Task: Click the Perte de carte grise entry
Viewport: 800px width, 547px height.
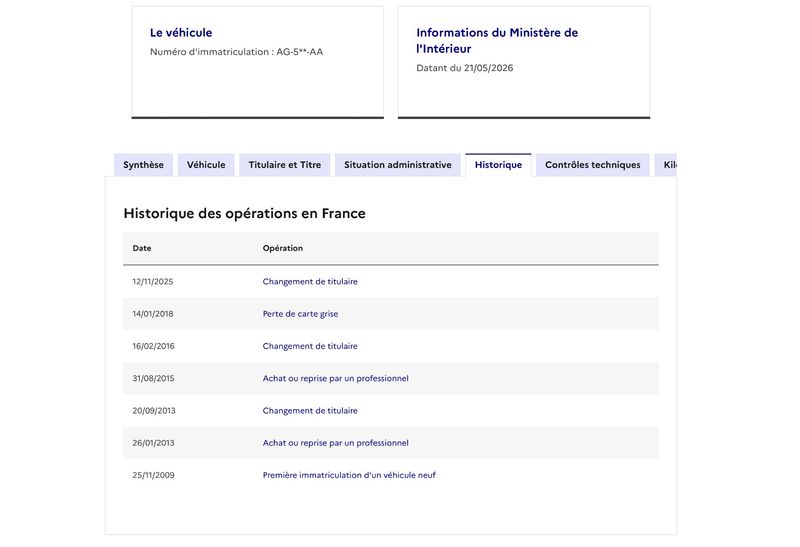Action: point(301,314)
